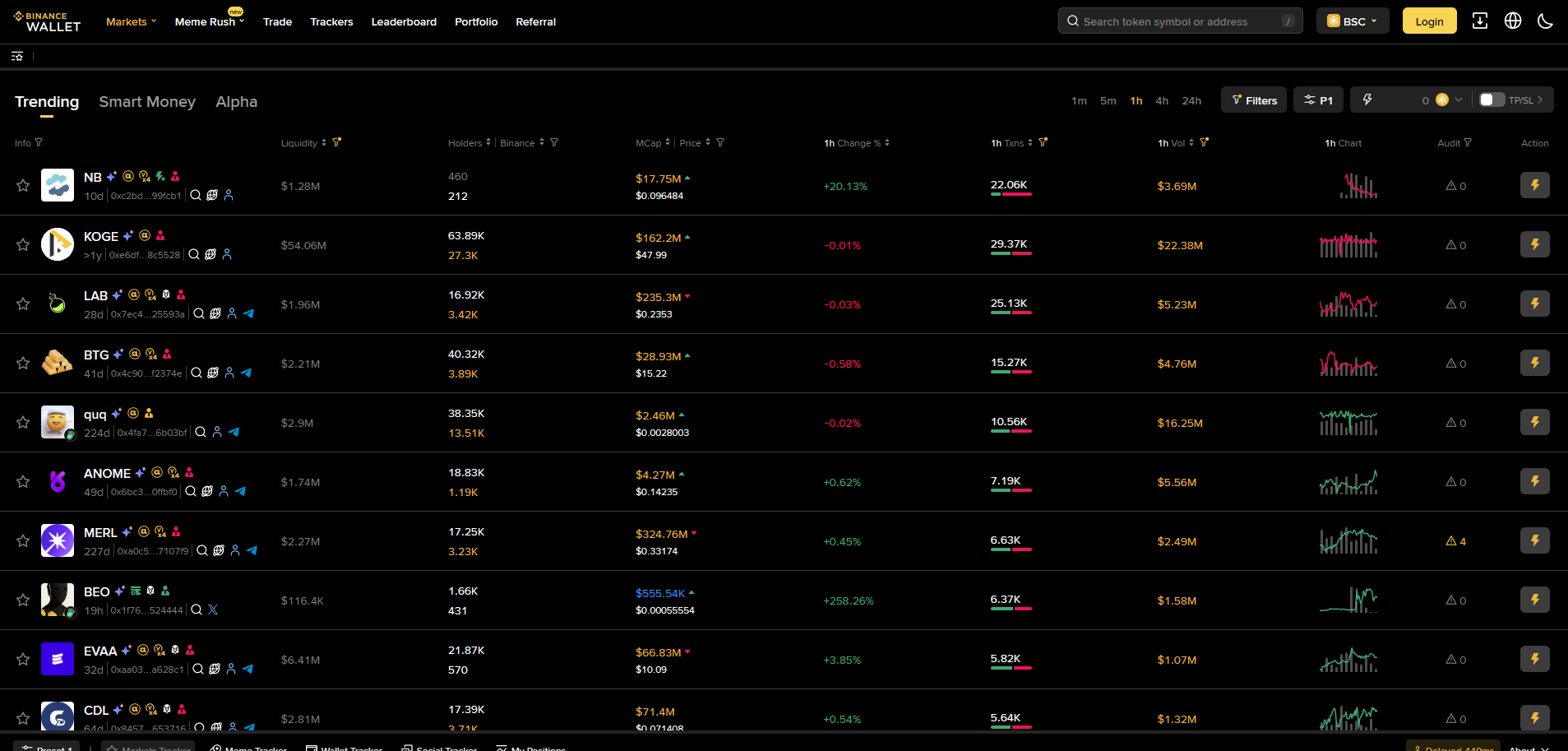The image size is (1568, 751).
Task: Enable the TP/SL switch
Action: [x=1489, y=100]
